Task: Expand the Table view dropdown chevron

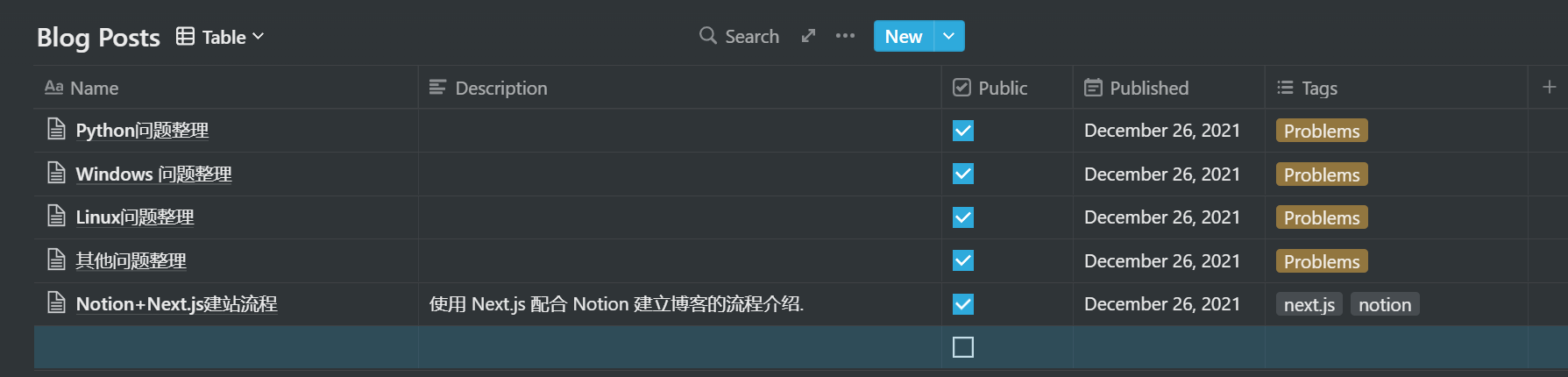Action: click(258, 37)
